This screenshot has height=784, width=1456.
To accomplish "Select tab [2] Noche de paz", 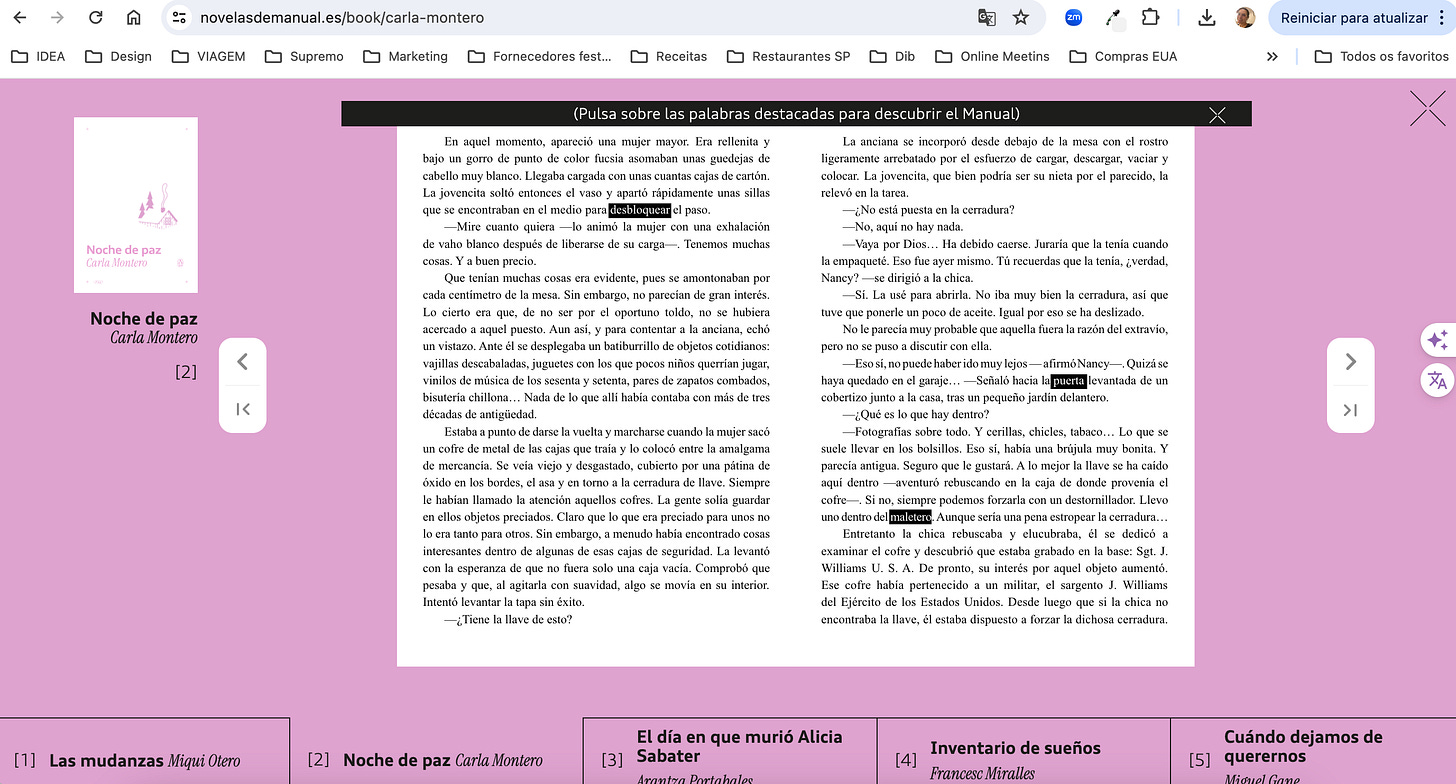I will [436, 752].
